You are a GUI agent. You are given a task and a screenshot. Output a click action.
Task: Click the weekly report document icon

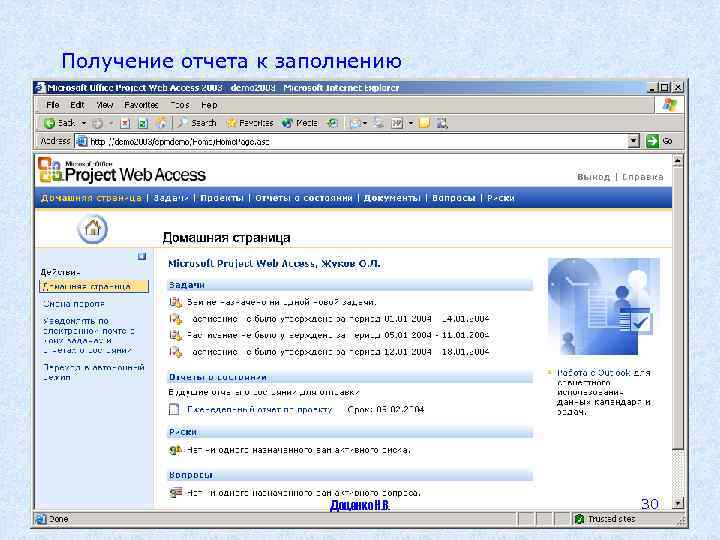pyautogui.click(x=174, y=409)
